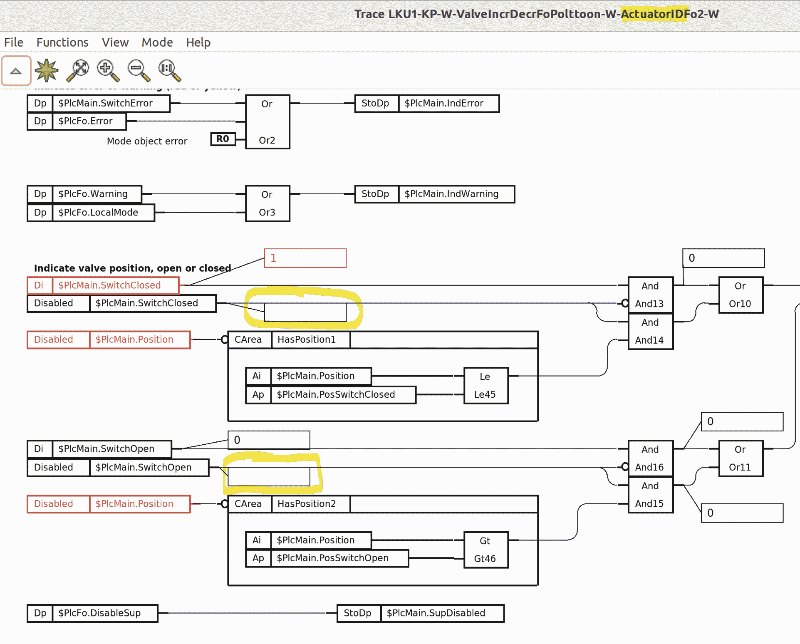
Task: Click the zoom-to-fit magnifier icon
Action: (x=78, y=70)
